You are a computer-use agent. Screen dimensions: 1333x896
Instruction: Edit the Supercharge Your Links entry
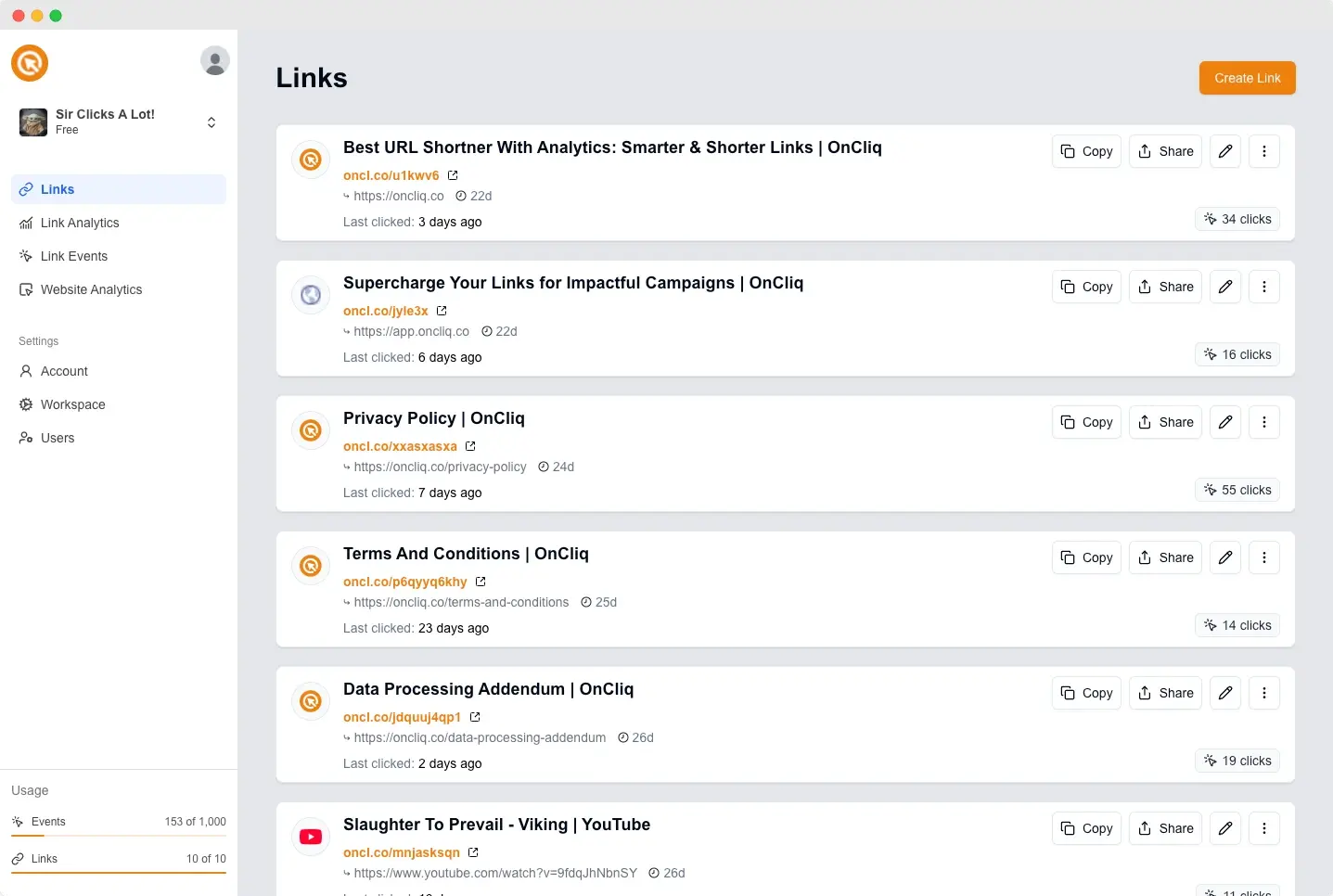(1225, 287)
